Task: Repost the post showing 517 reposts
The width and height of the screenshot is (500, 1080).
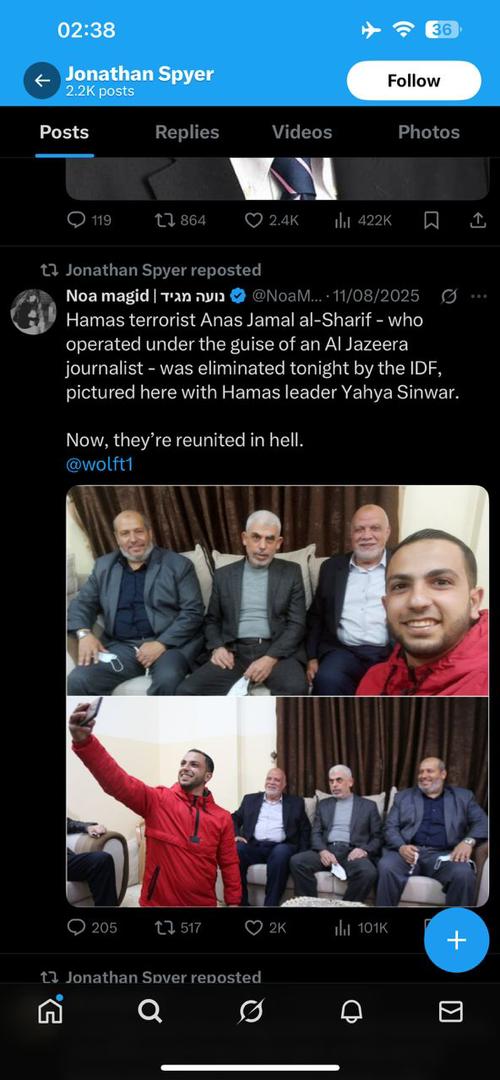Action: tap(178, 928)
